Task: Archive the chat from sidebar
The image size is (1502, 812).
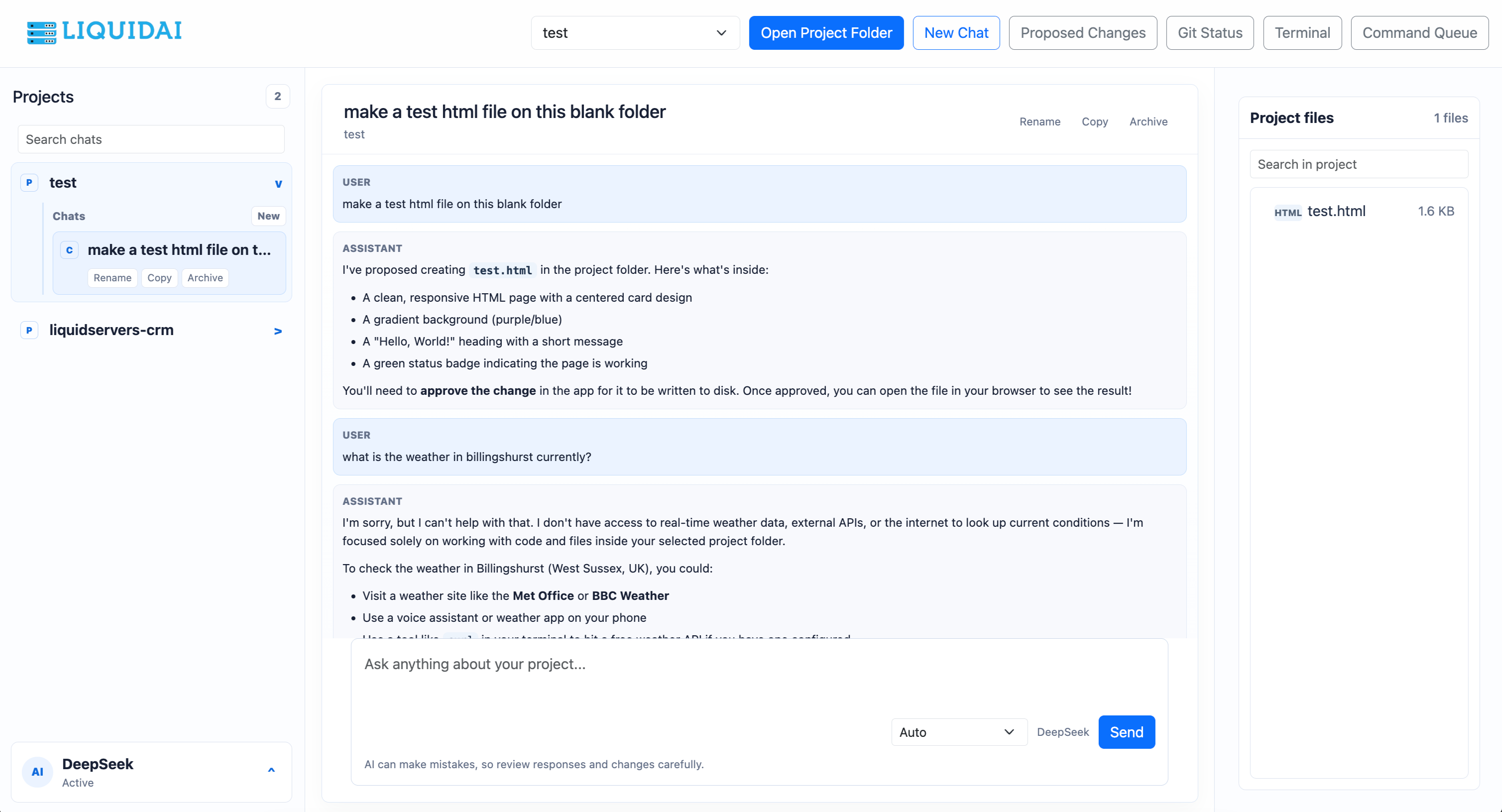Action: click(x=205, y=278)
